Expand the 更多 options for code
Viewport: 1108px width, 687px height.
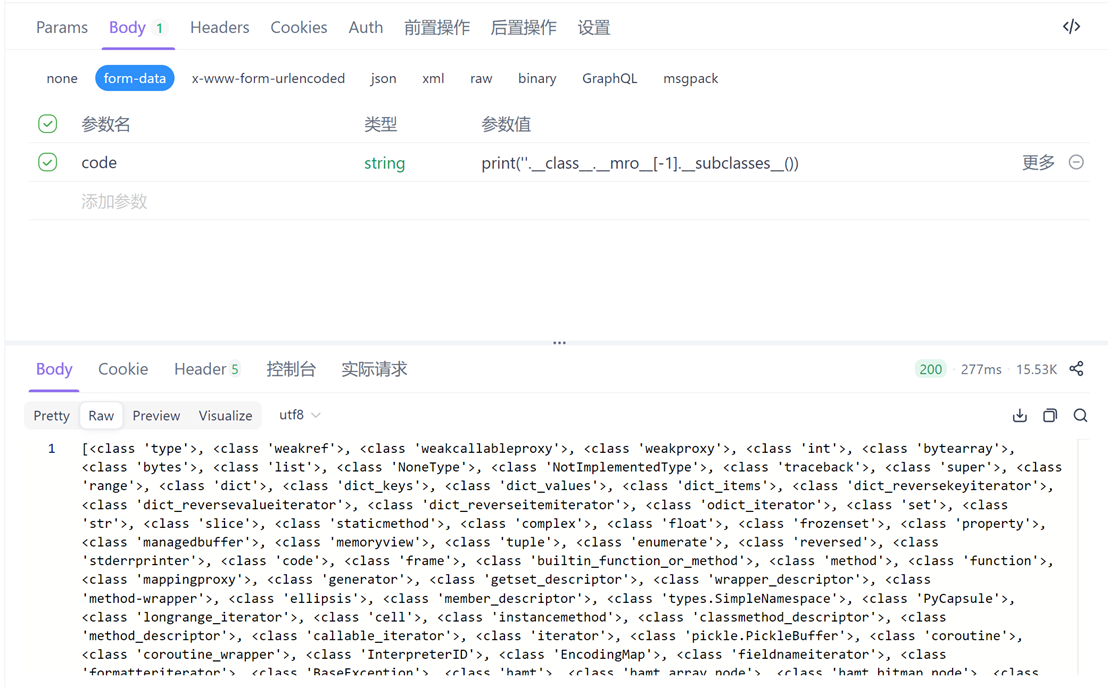[x=1038, y=163]
